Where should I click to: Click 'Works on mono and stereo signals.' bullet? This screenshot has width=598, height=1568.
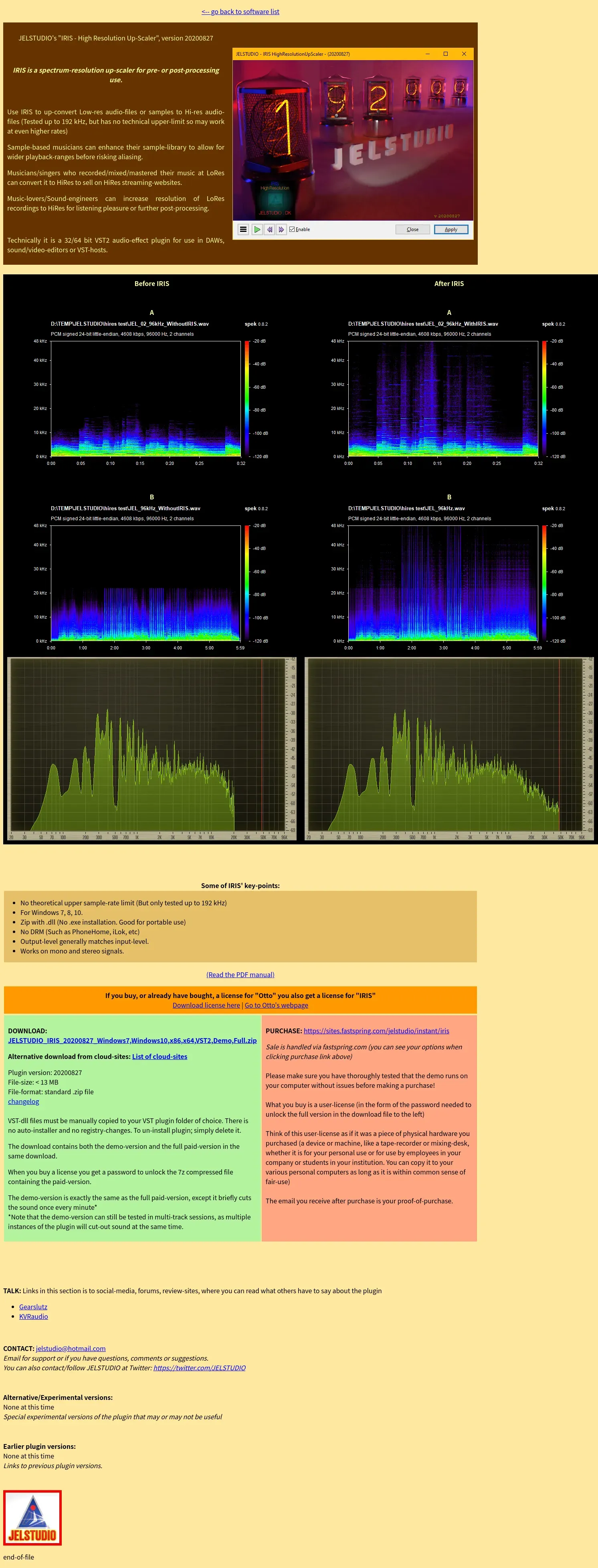72,951
